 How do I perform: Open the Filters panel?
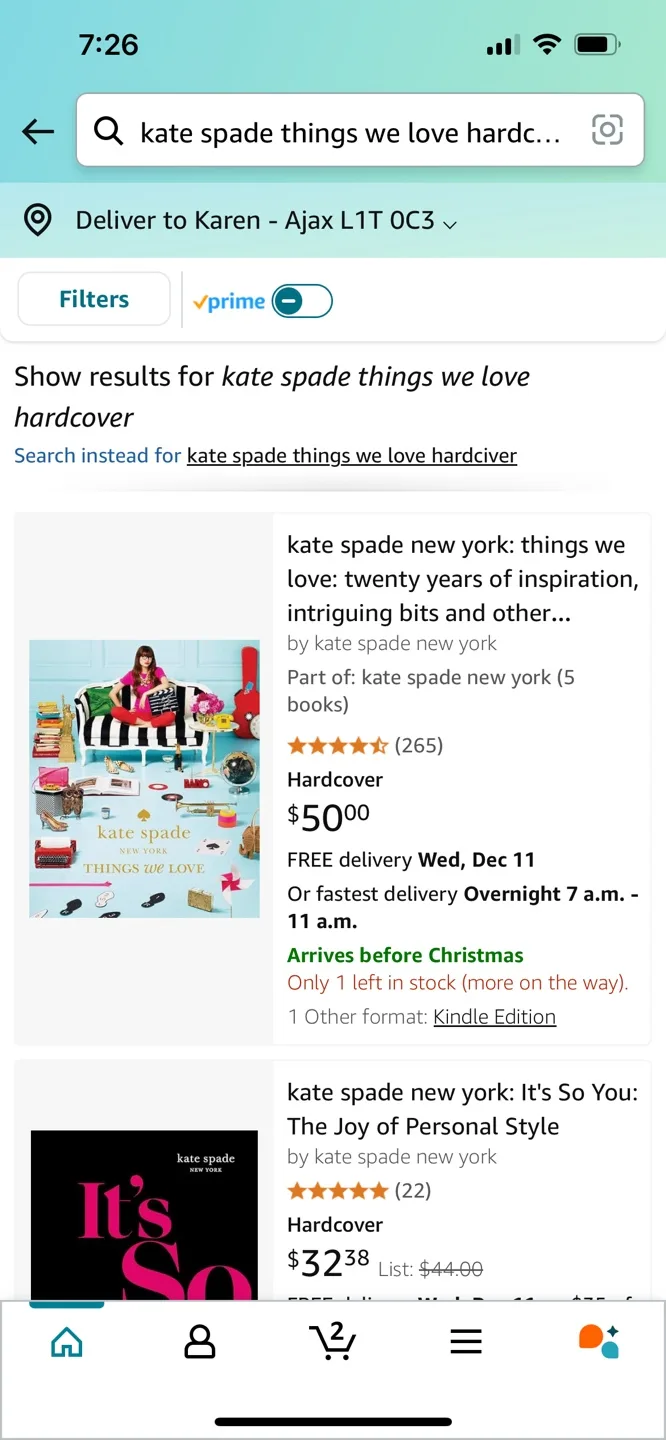93,298
